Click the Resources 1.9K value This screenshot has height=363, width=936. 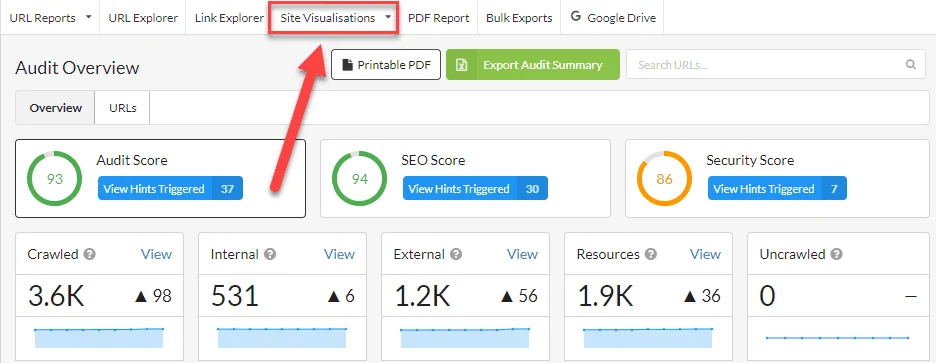605,296
